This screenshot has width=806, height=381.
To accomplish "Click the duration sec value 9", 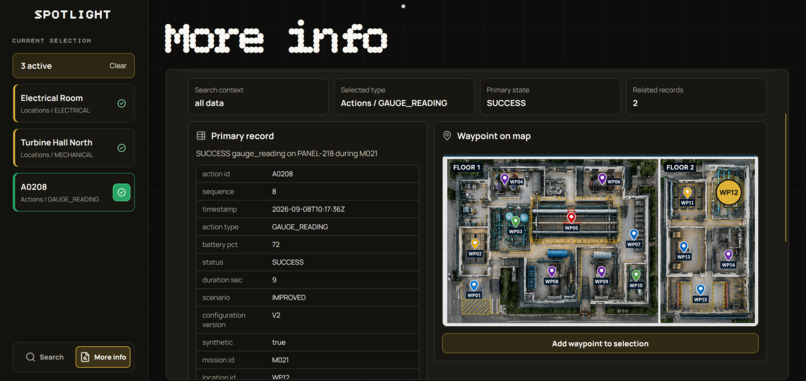I will pyautogui.click(x=274, y=280).
